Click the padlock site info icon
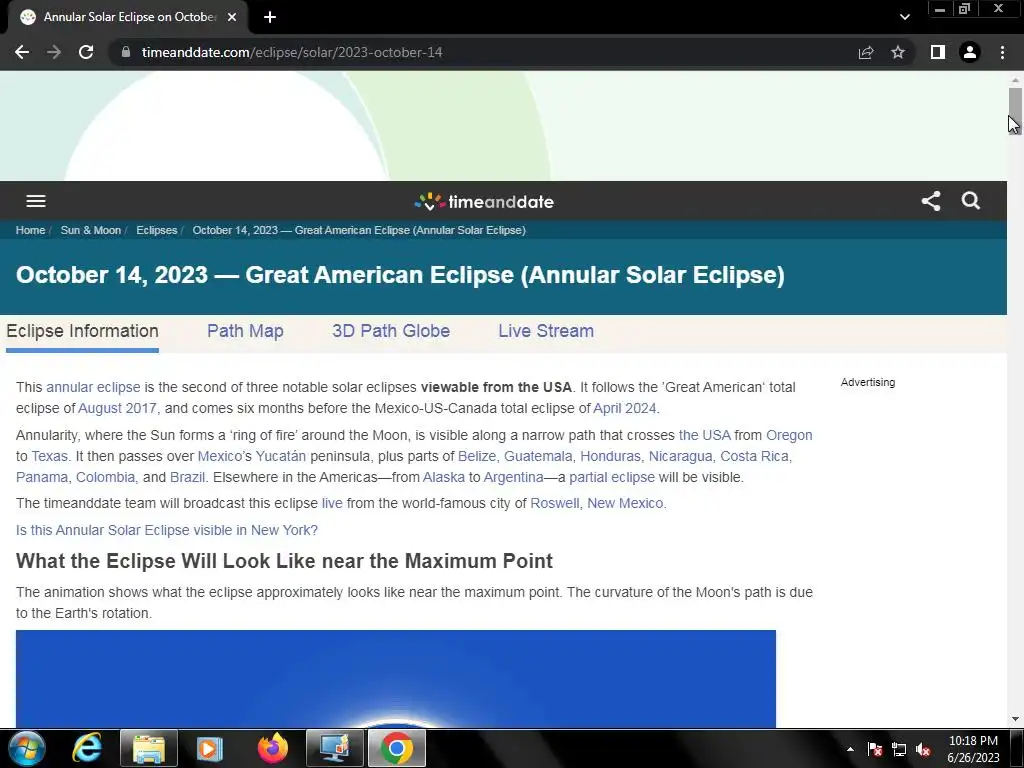This screenshot has width=1024, height=768. pyautogui.click(x=126, y=52)
